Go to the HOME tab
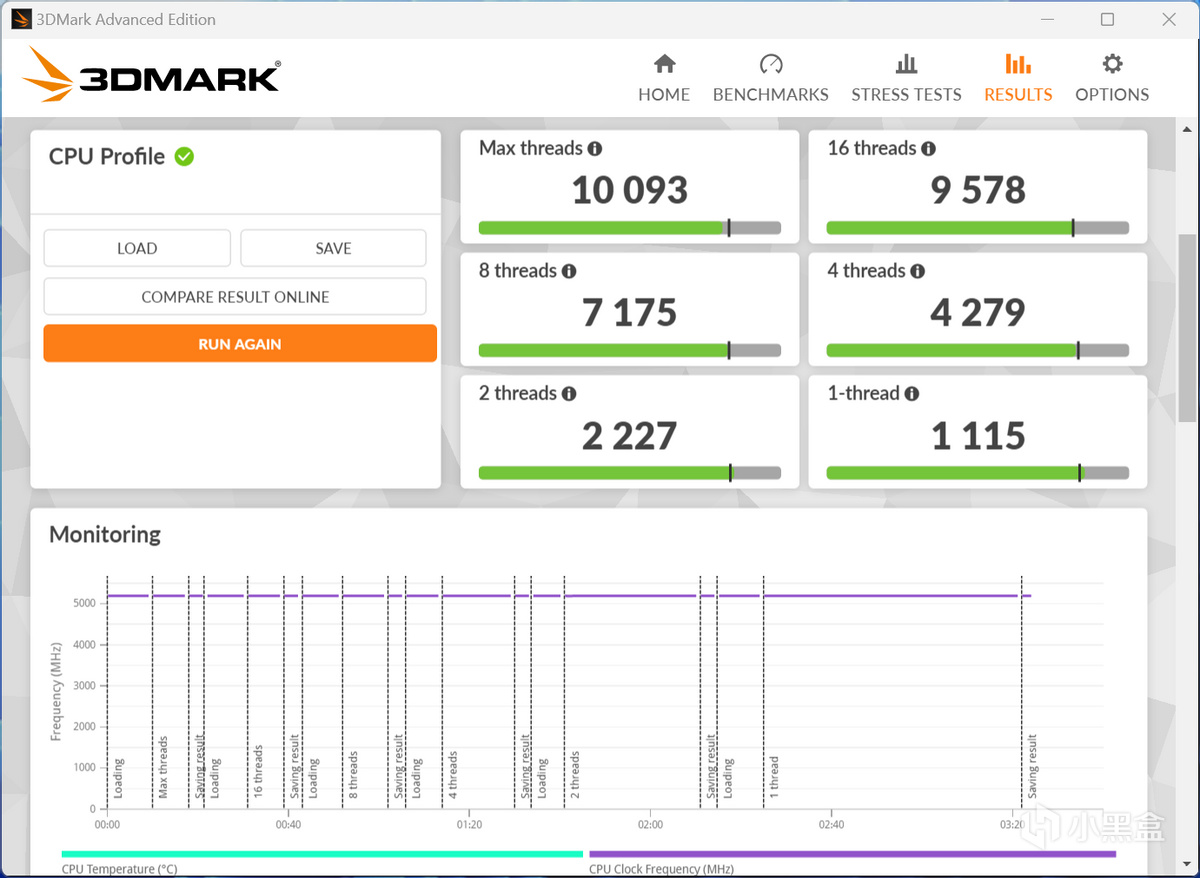1200x878 pixels. [x=664, y=79]
